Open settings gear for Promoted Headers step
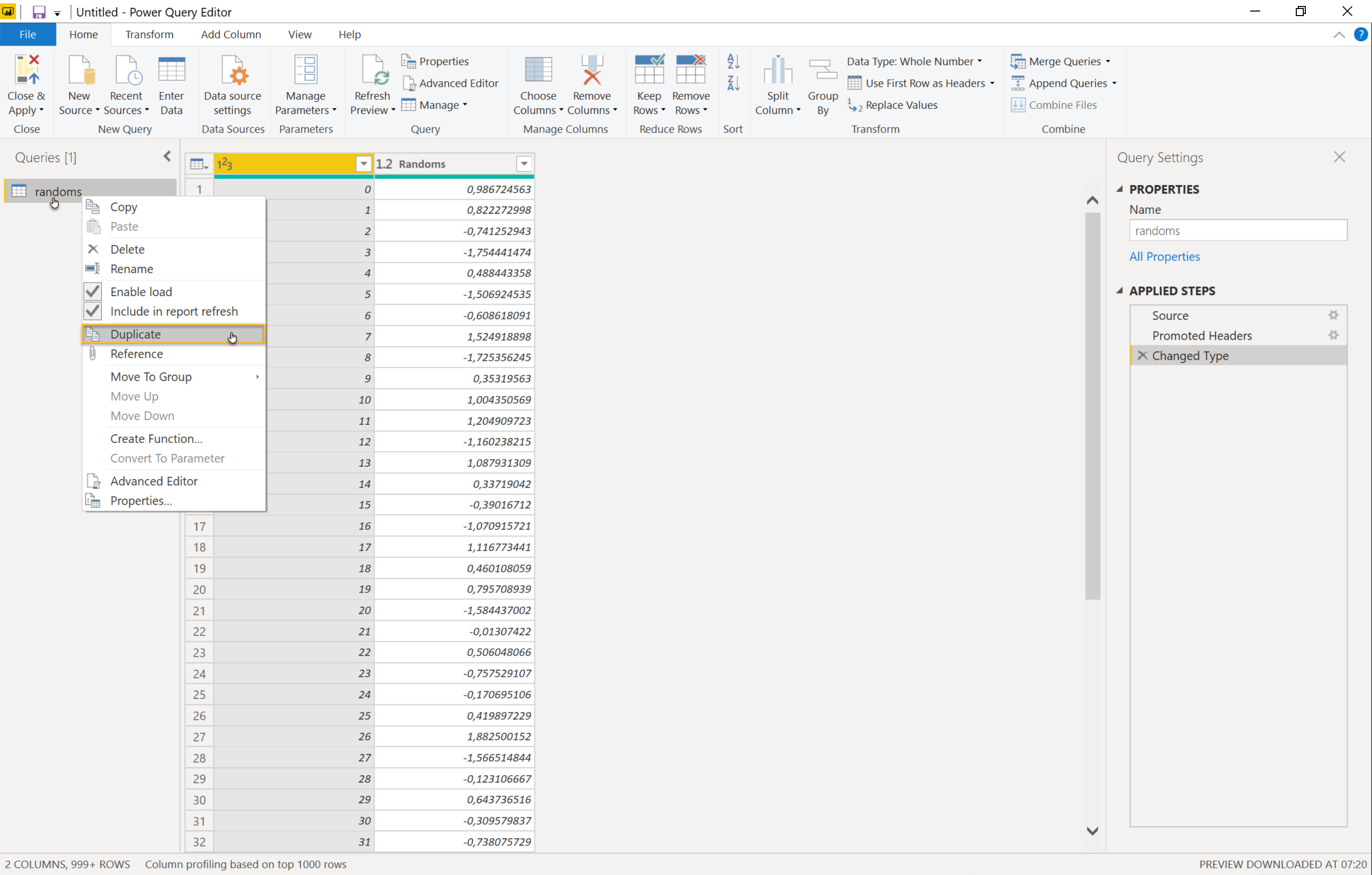The height and width of the screenshot is (875, 1372). tap(1333, 335)
